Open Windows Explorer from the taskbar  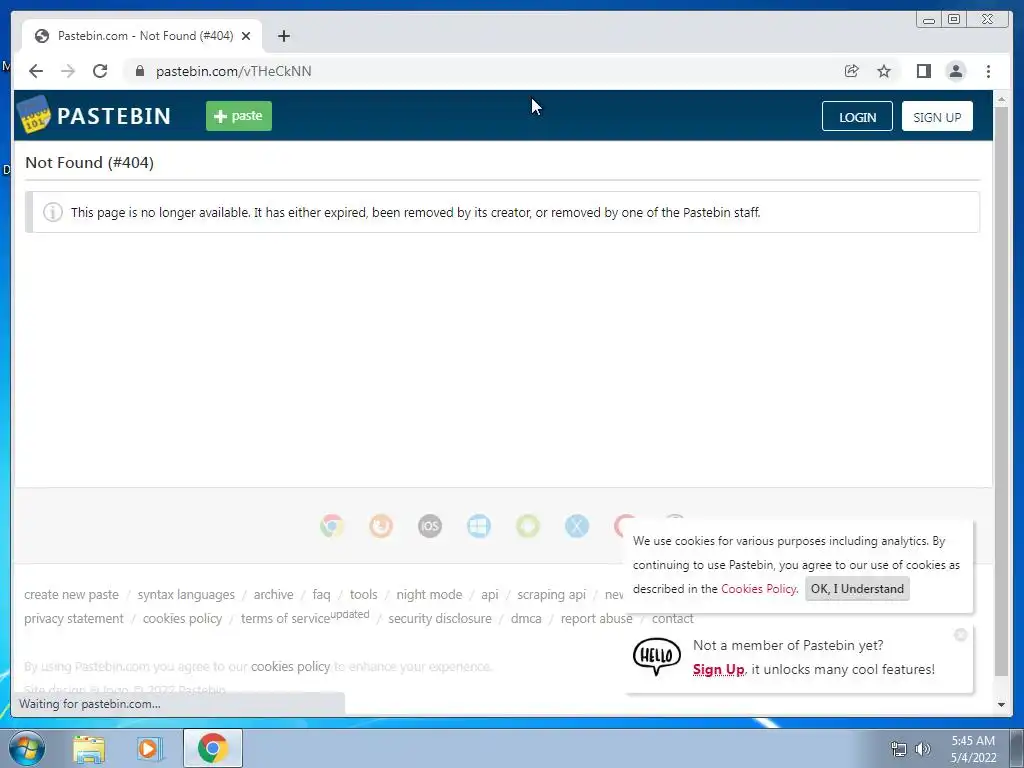point(89,749)
